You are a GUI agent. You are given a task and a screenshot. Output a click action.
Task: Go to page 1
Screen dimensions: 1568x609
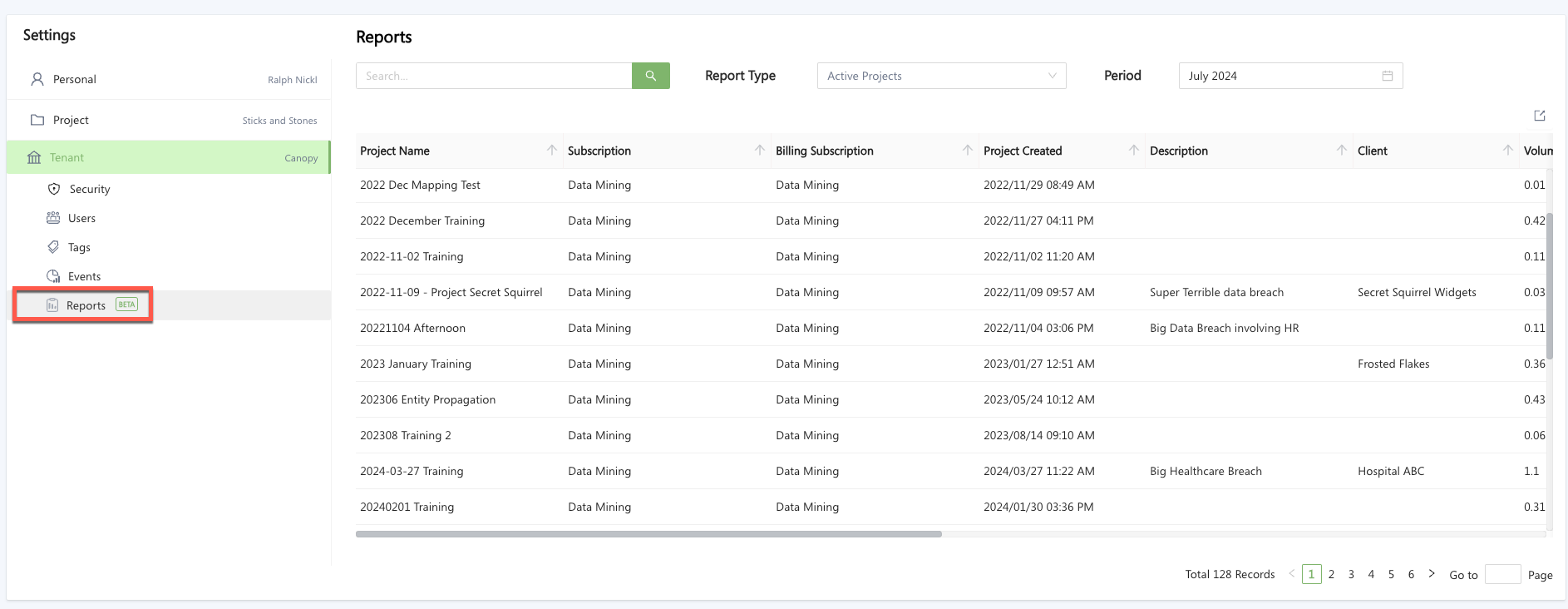pyautogui.click(x=1312, y=574)
